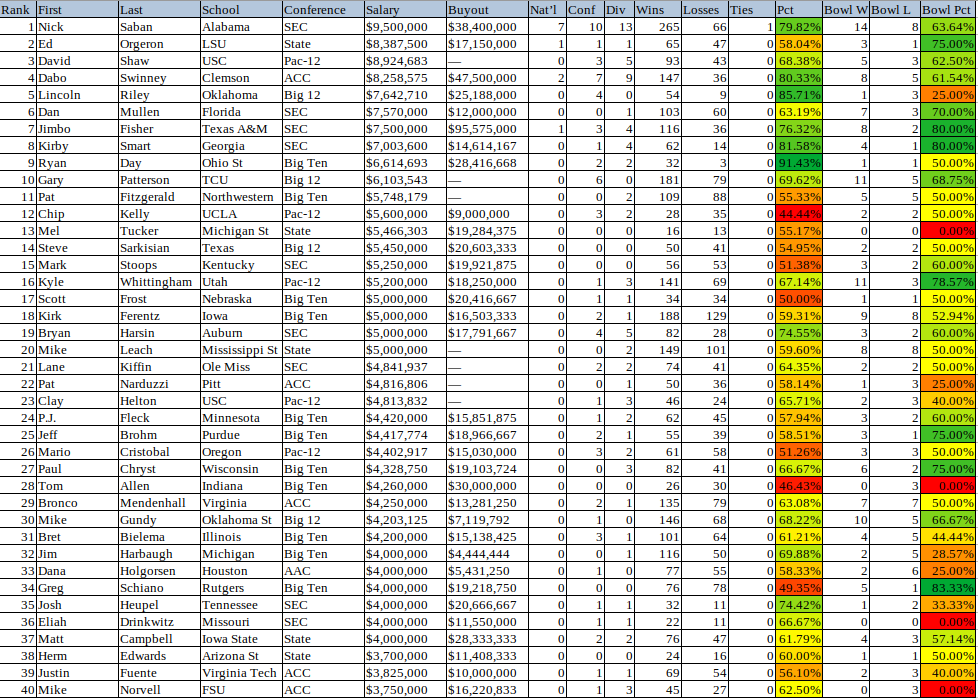This screenshot has height=698, width=978.
Task: Select the "Losses" column header
Action: point(705,10)
